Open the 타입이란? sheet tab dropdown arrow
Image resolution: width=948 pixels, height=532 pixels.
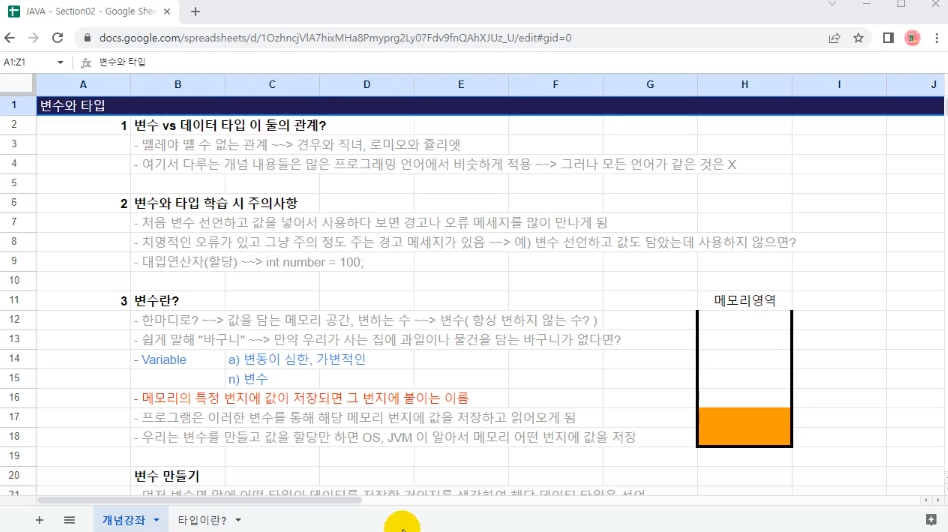[238, 520]
